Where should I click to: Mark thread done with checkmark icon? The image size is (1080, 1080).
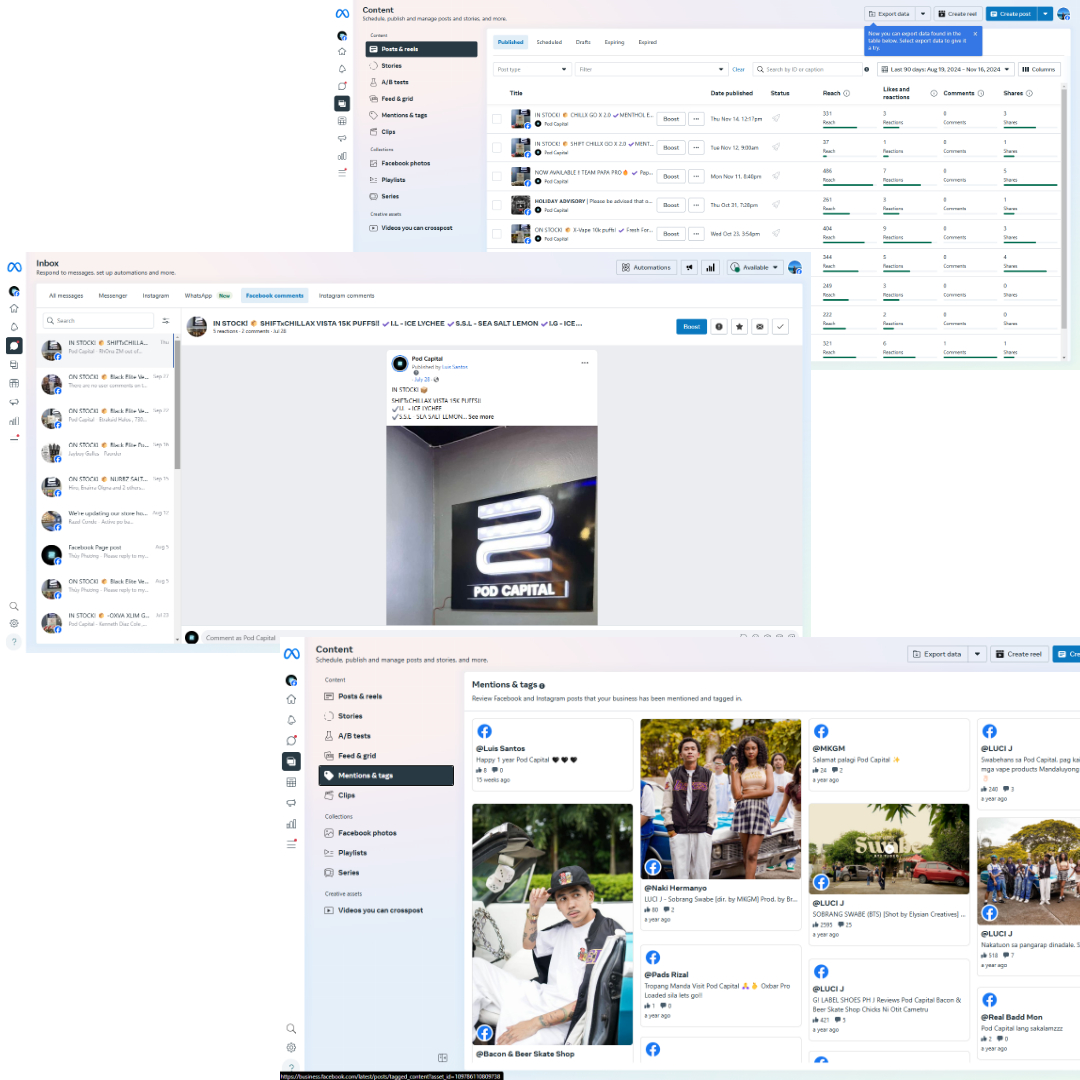click(780, 327)
